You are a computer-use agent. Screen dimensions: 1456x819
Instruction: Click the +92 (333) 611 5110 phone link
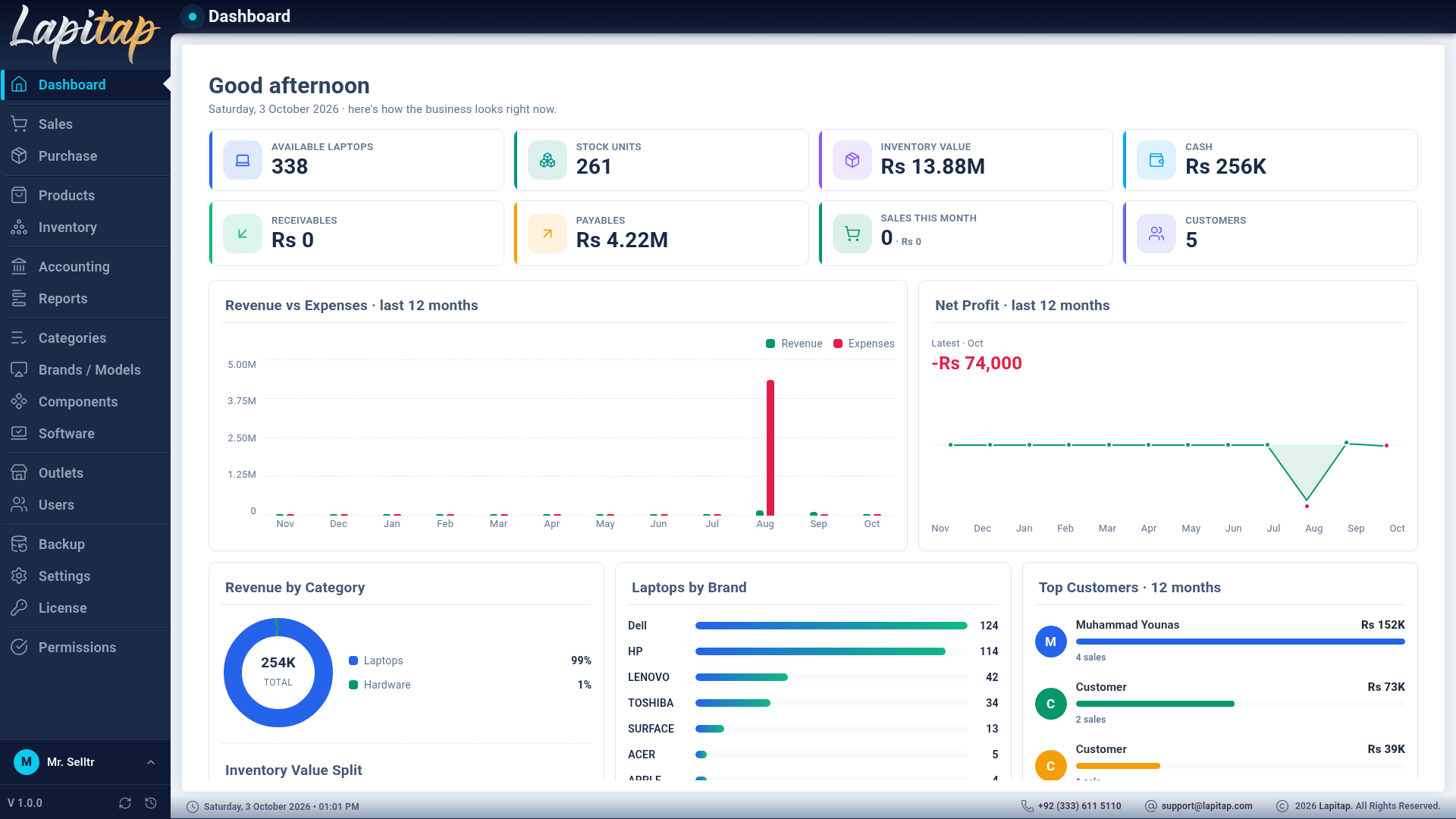(x=1079, y=806)
